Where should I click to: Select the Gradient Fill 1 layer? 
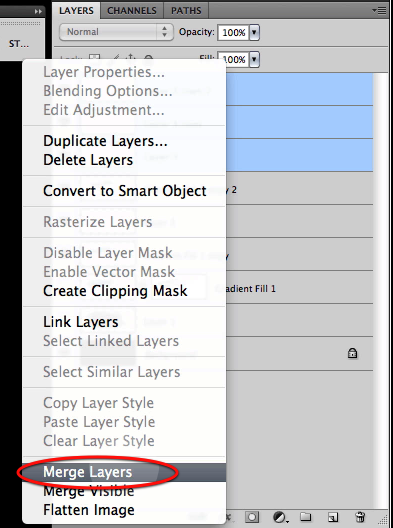299,287
